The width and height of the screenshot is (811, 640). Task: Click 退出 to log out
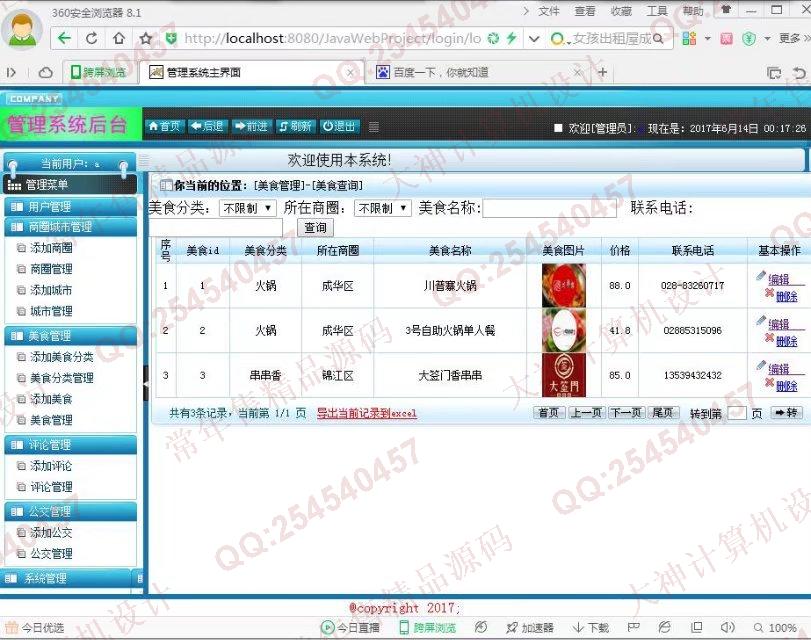339,126
